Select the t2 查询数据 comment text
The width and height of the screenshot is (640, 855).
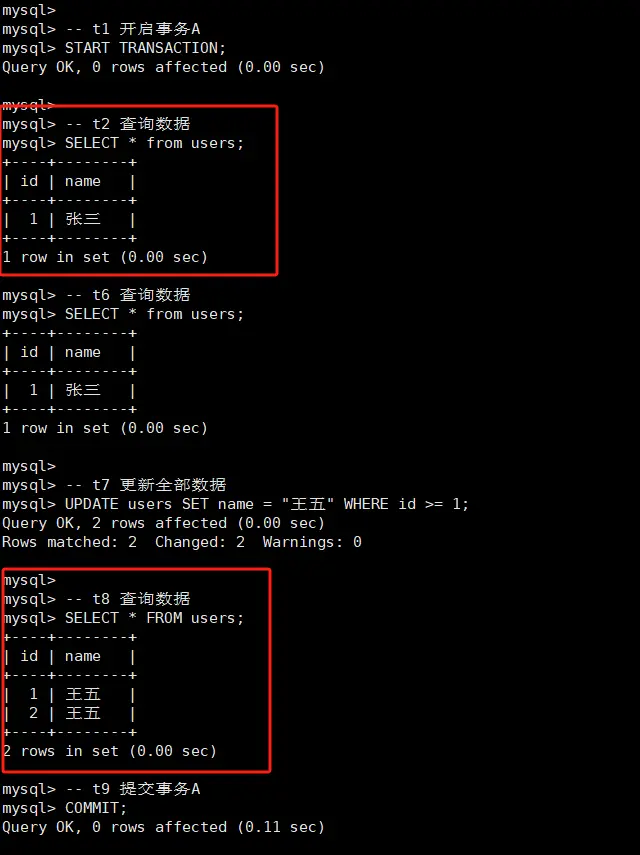tap(141, 124)
